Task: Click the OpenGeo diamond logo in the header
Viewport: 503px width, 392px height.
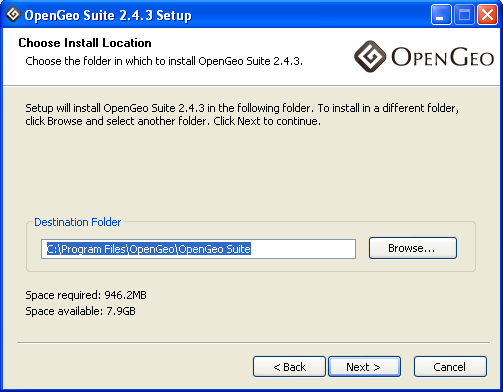Action: tap(370, 56)
